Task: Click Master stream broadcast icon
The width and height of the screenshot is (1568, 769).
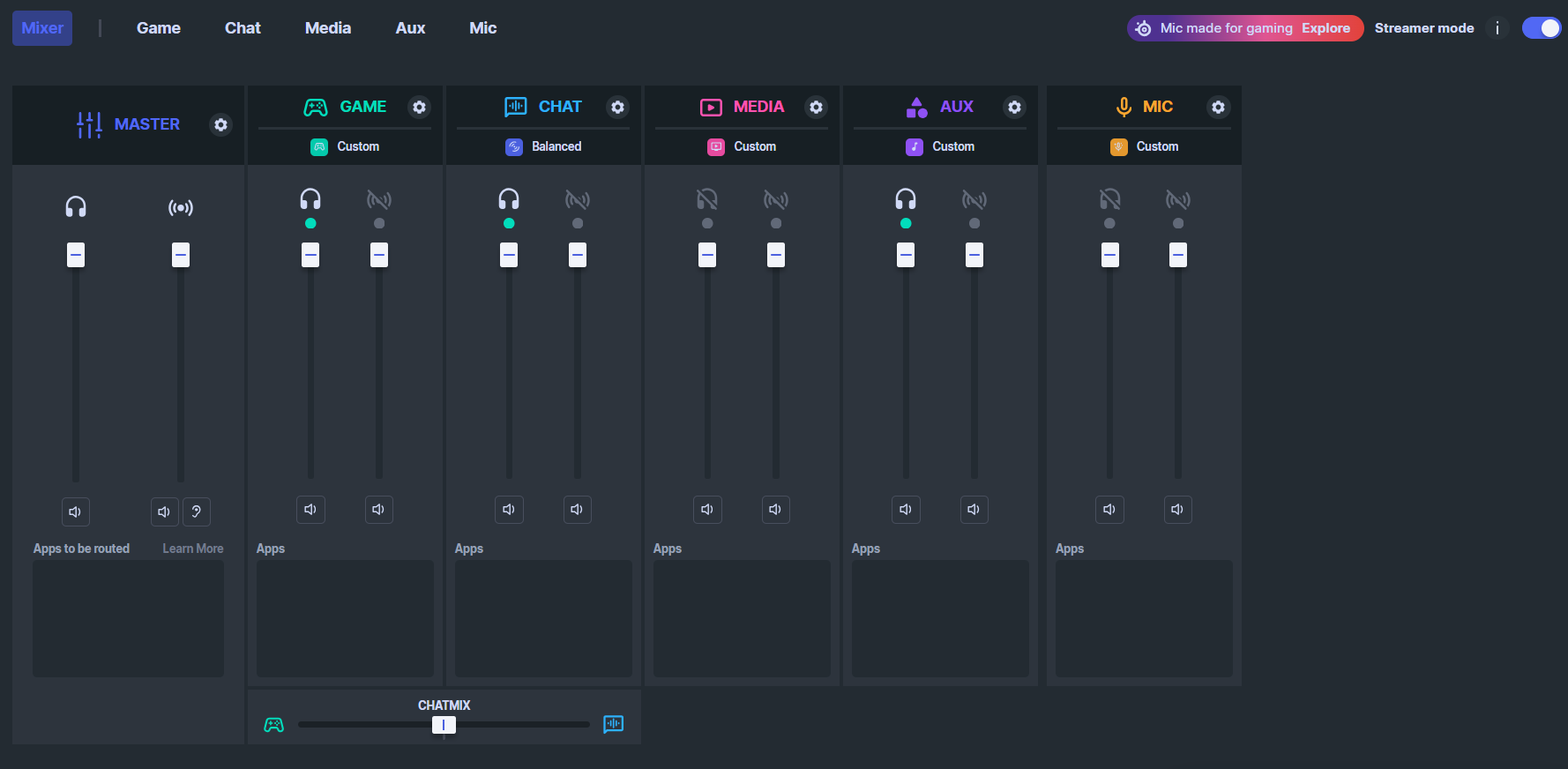Action: (x=181, y=207)
